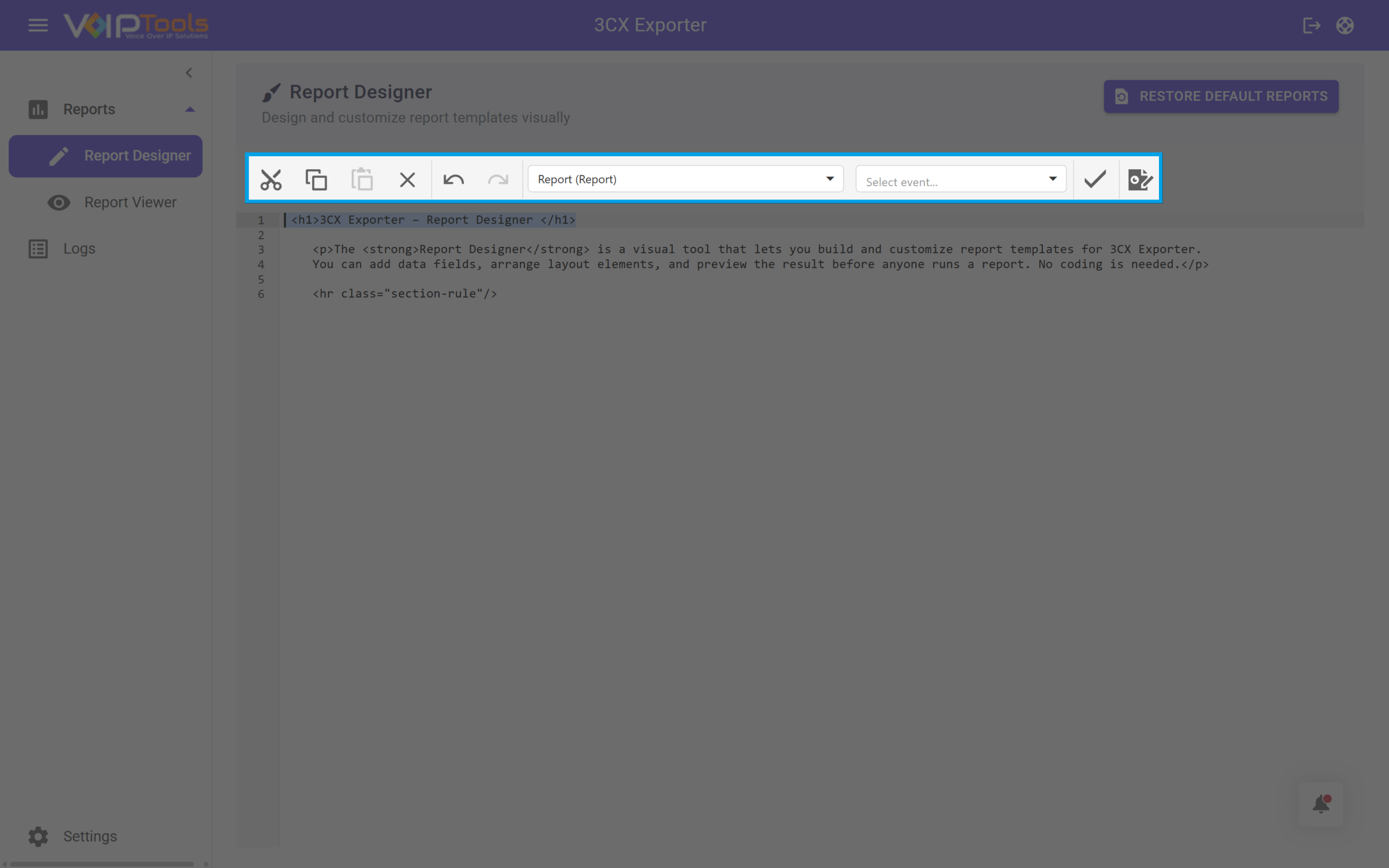This screenshot has width=1389, height=868.
Task: Click the Logs list icon
Action: (38, 249)
